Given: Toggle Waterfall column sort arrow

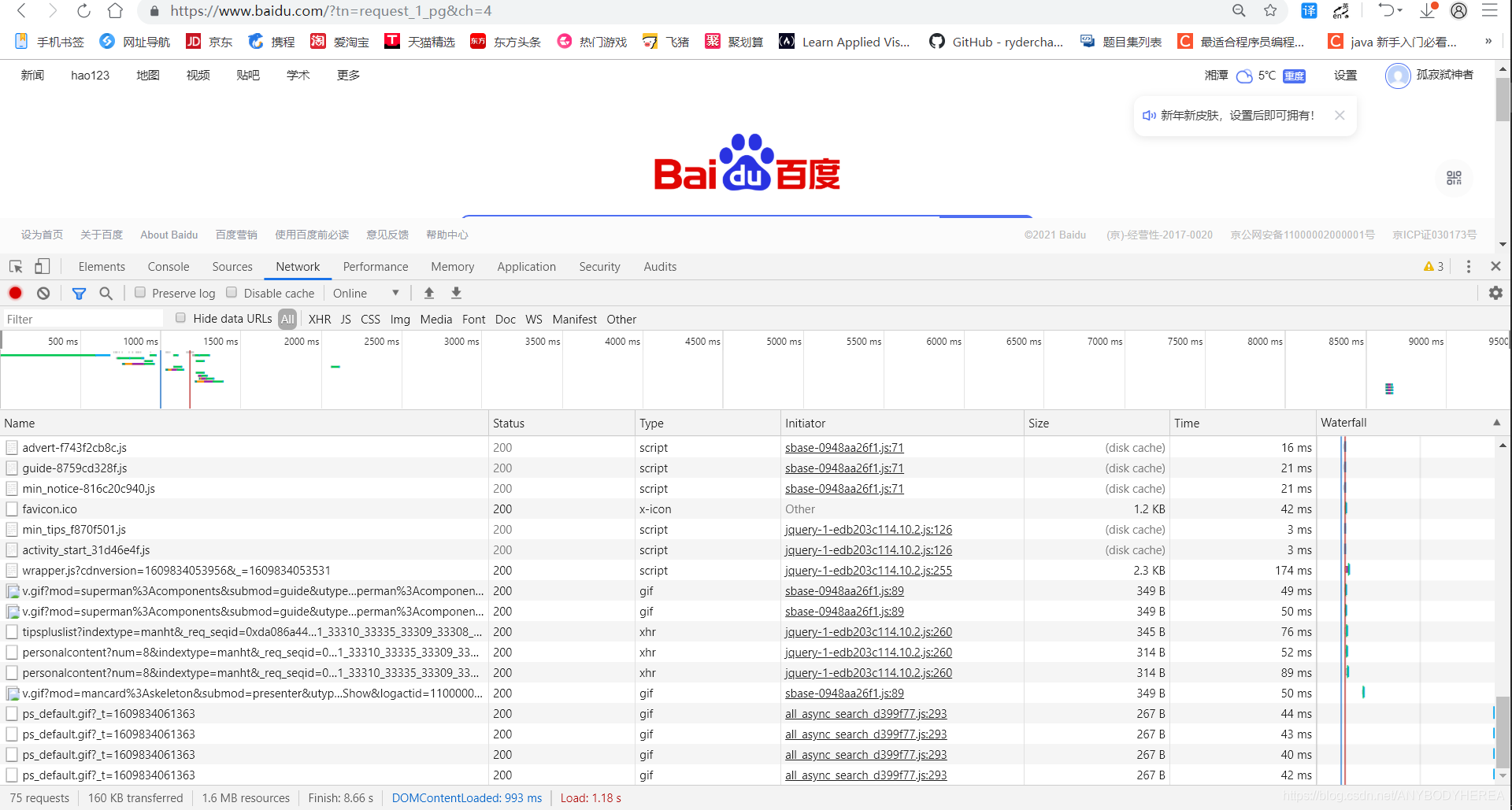Looking at the screenshot, I should [x=1496, y=423].
